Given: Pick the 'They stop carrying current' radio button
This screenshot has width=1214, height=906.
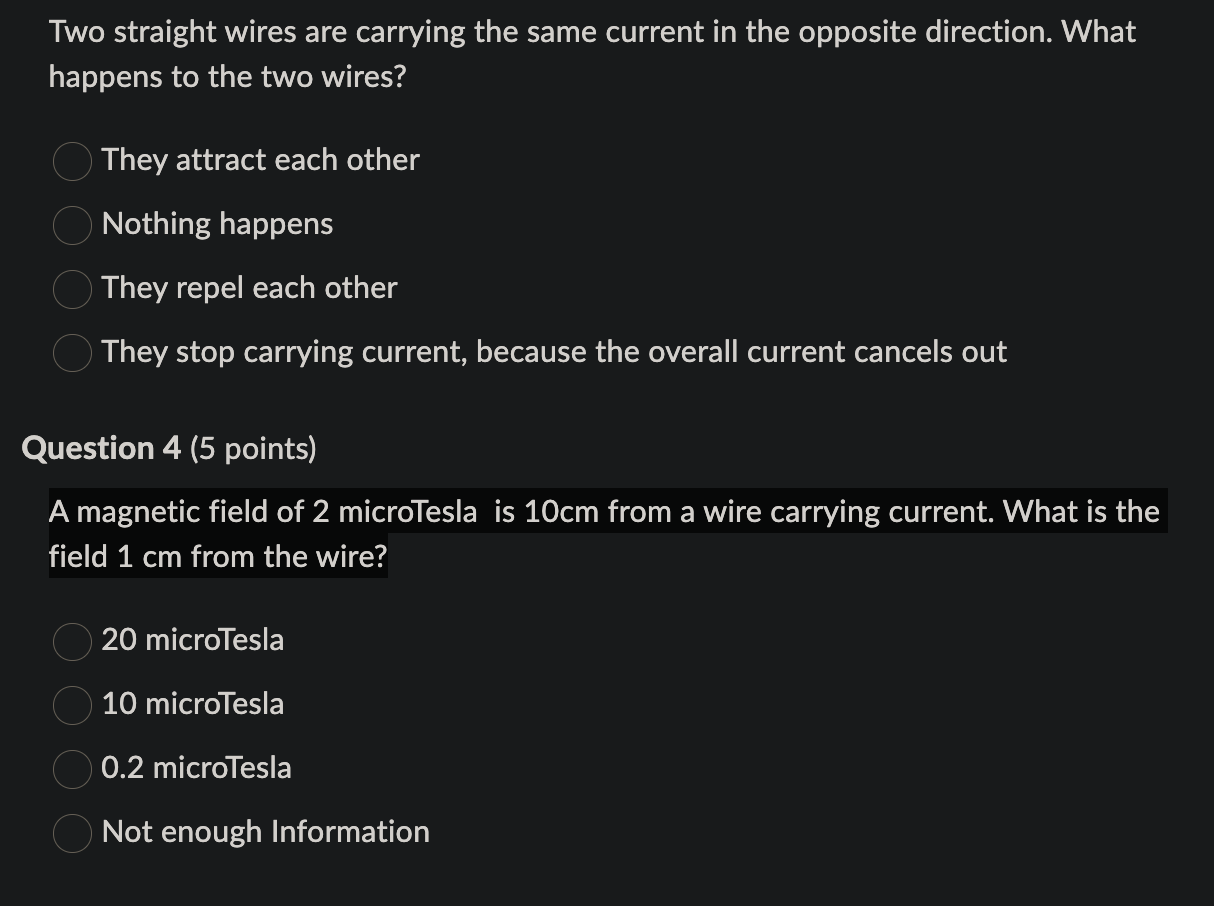Looking at the screenshot, I should [73, 353].
